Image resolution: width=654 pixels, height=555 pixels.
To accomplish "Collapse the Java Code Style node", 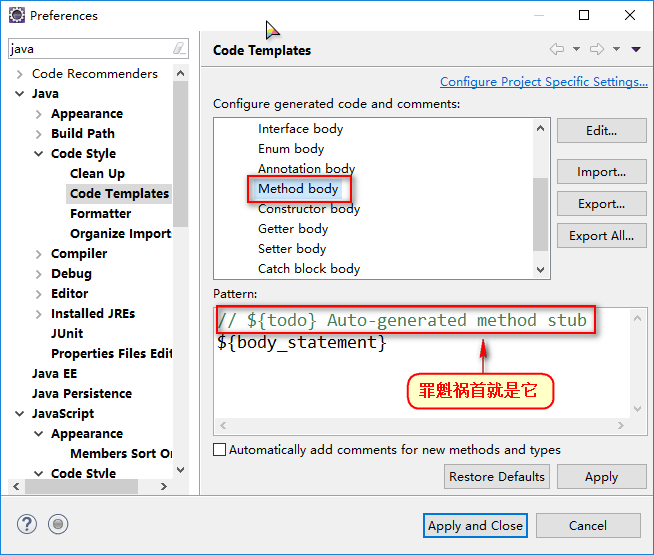I will tap(38, 154).
